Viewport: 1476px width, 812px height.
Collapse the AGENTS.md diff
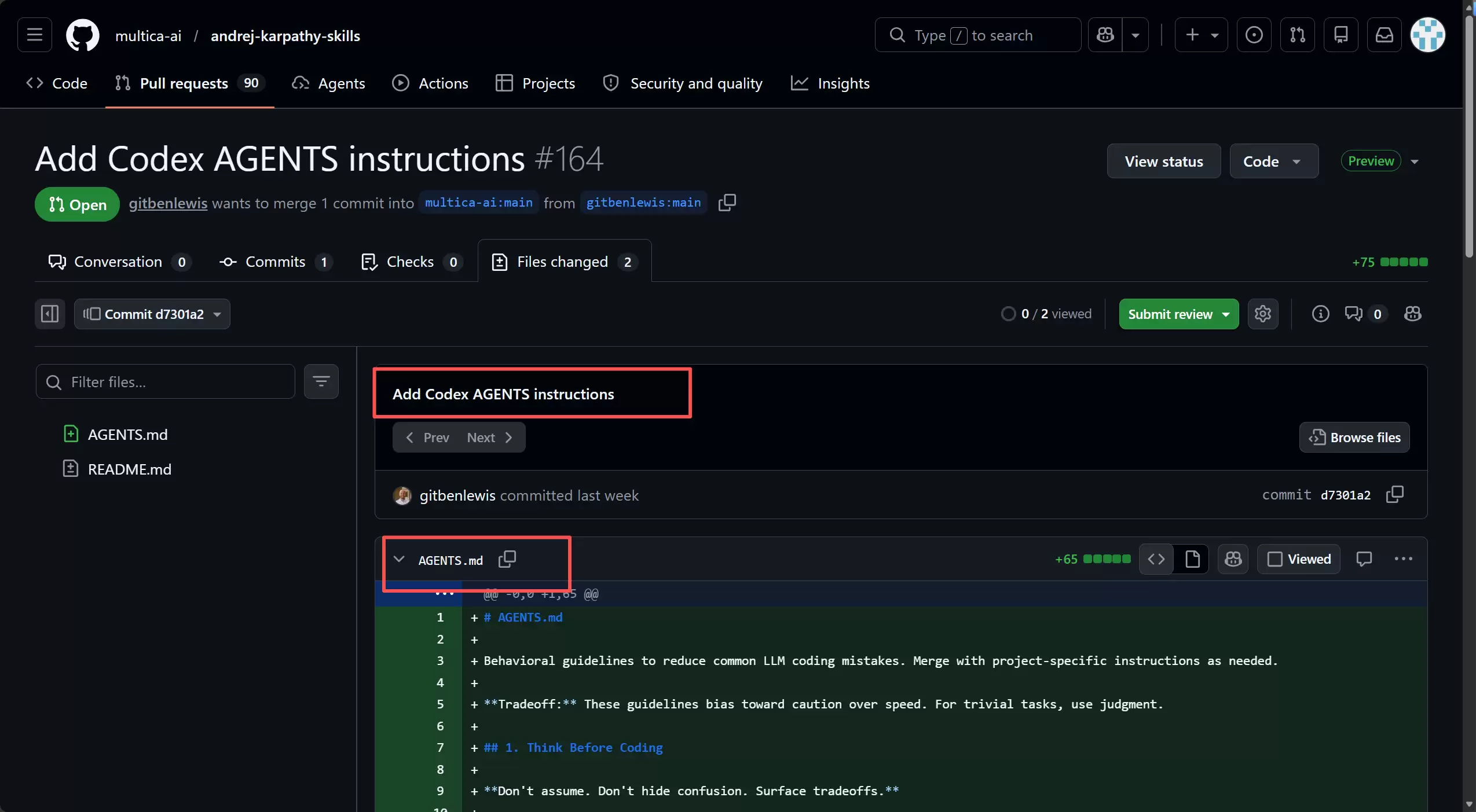tap(399, 559)
